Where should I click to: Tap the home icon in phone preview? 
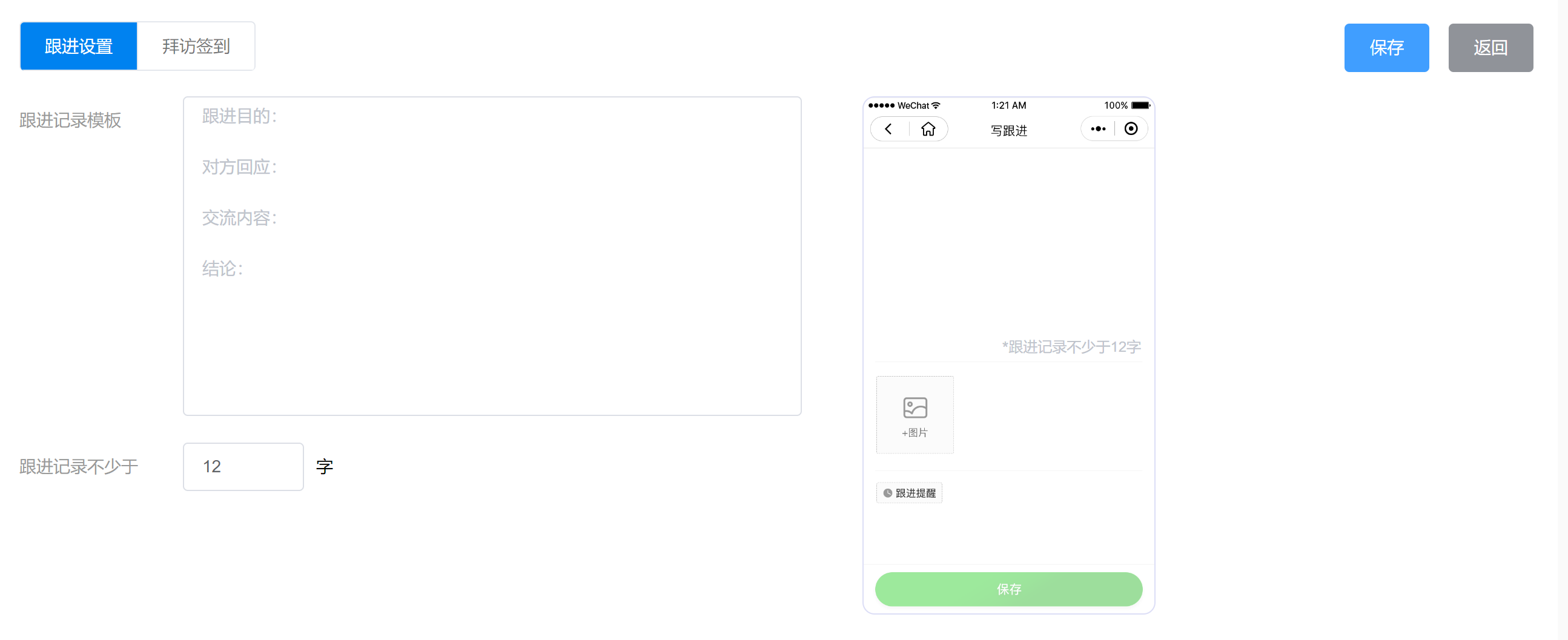click(928, 129)
